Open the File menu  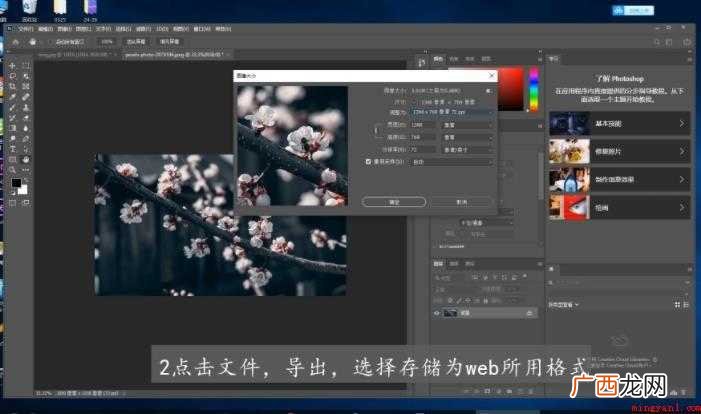click(25, 29)
